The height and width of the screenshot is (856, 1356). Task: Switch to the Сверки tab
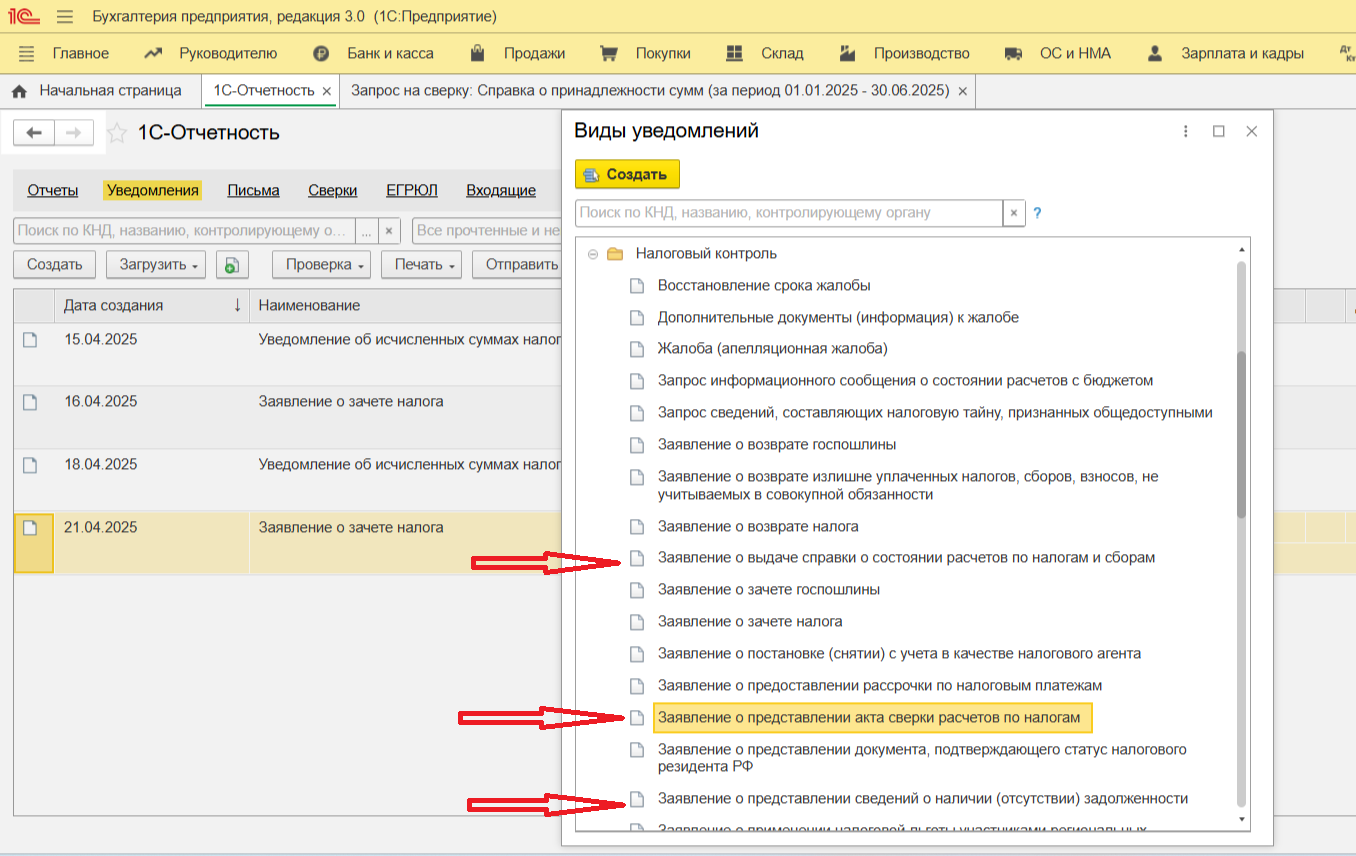click(332, 190)
